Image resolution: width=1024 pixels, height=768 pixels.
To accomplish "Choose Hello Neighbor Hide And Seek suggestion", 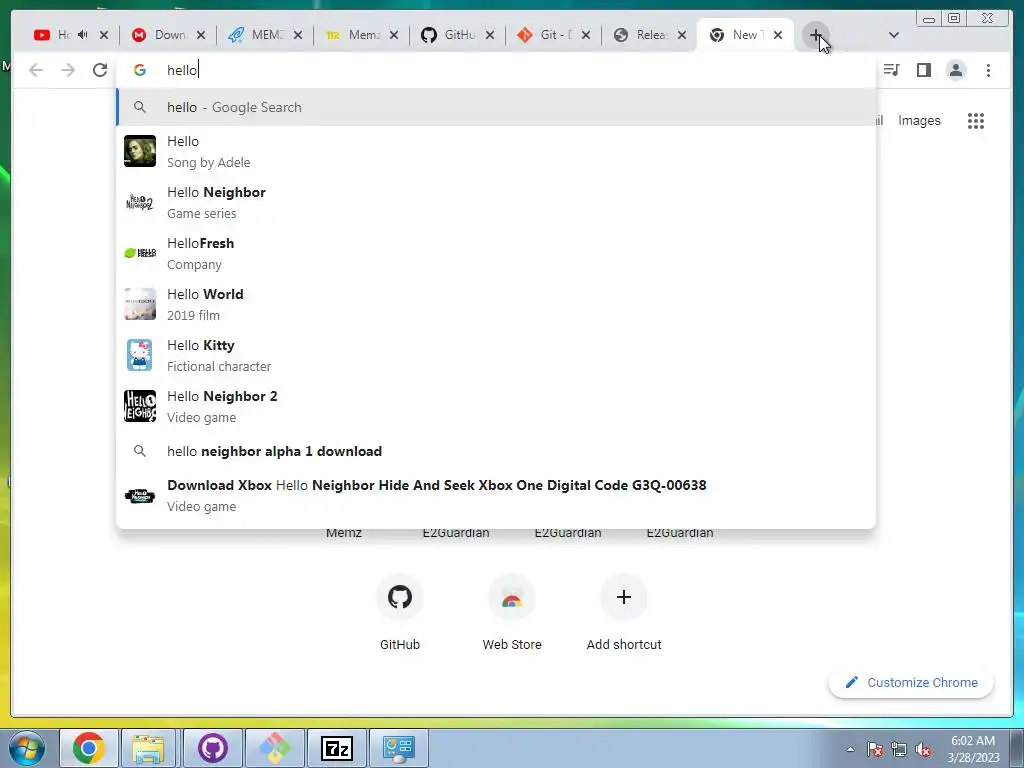I will pos(496,495).
